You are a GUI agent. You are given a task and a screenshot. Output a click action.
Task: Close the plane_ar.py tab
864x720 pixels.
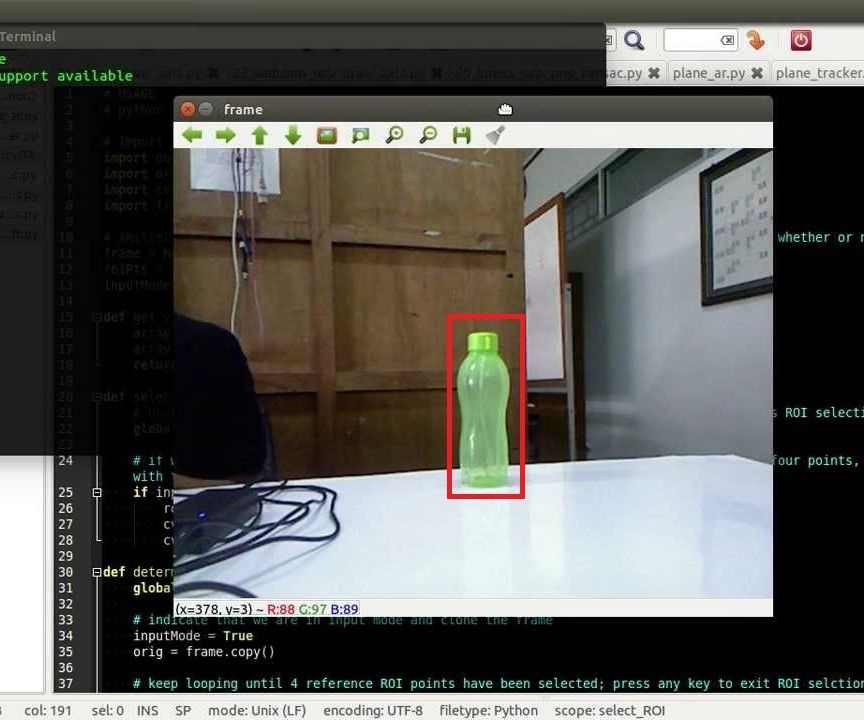pos(757,73)
